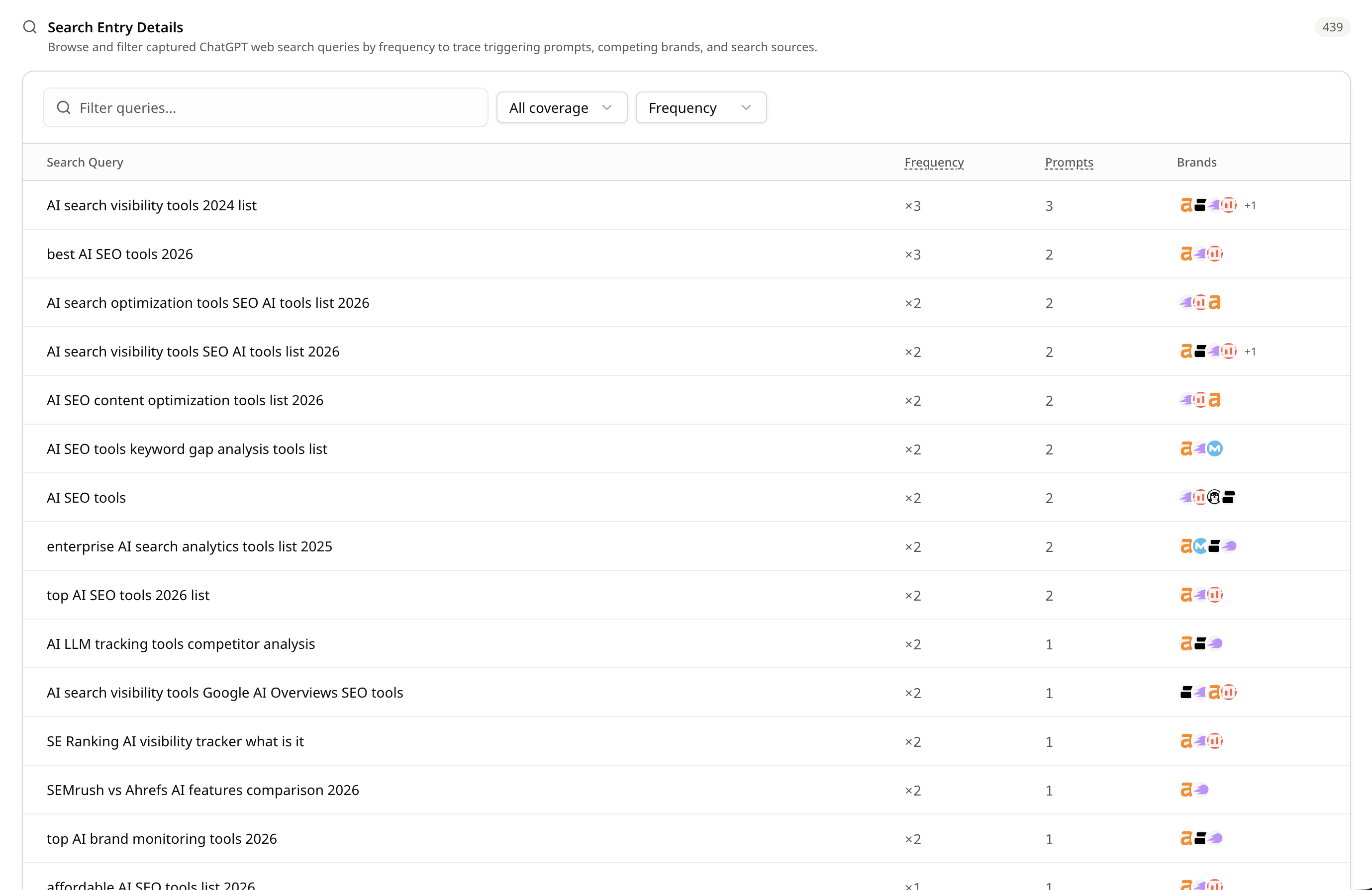Click +1 more brands in 'visibility tools SEO AI tools list 2026' row

pyautogui.click(x=1250, y=352)
